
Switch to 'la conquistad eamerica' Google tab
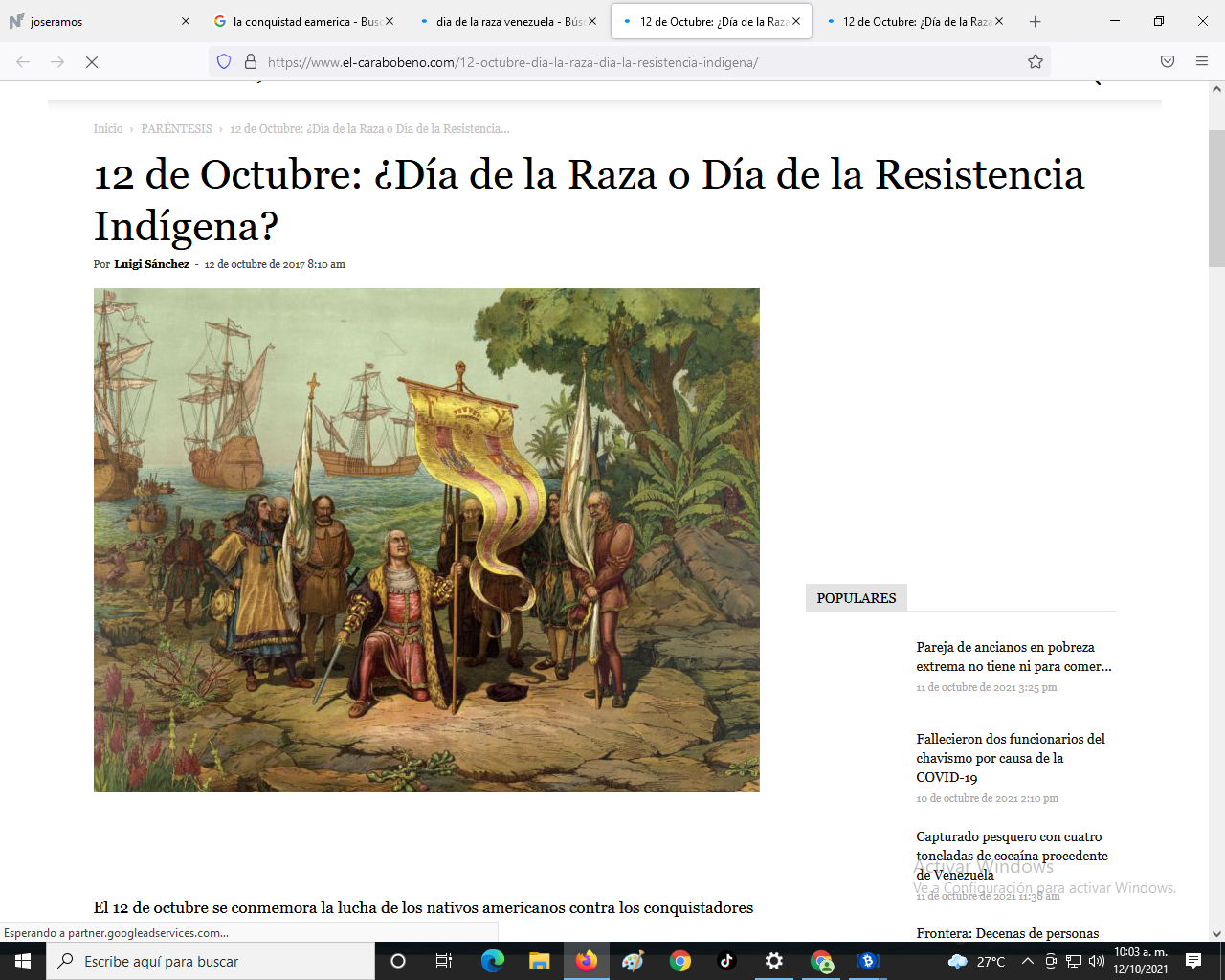click(304, 21)
